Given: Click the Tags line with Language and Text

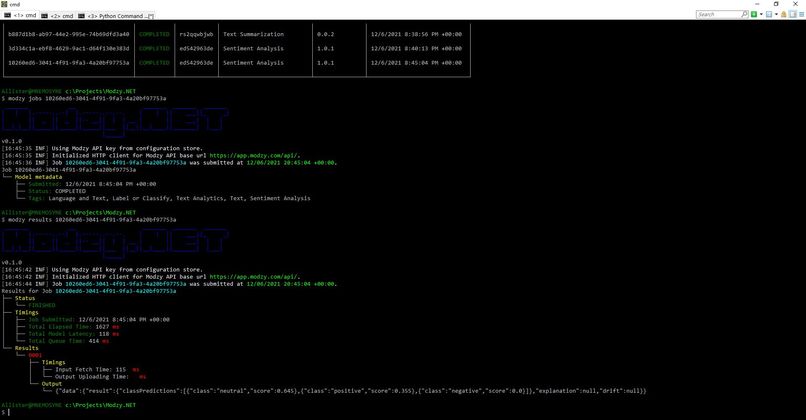Looking at the screenshot, I should click(x=169, y=198).
